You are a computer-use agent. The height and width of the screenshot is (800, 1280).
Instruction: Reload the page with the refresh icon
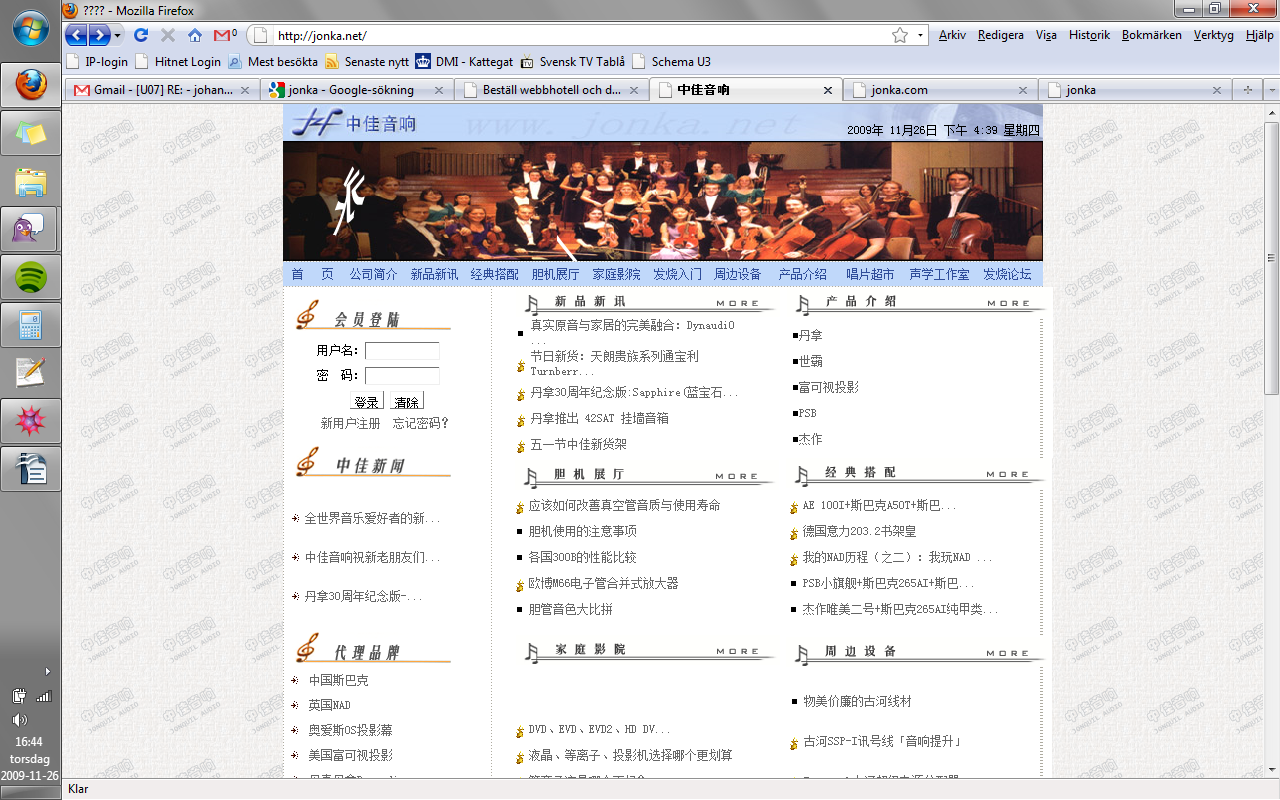click(141, 35)
